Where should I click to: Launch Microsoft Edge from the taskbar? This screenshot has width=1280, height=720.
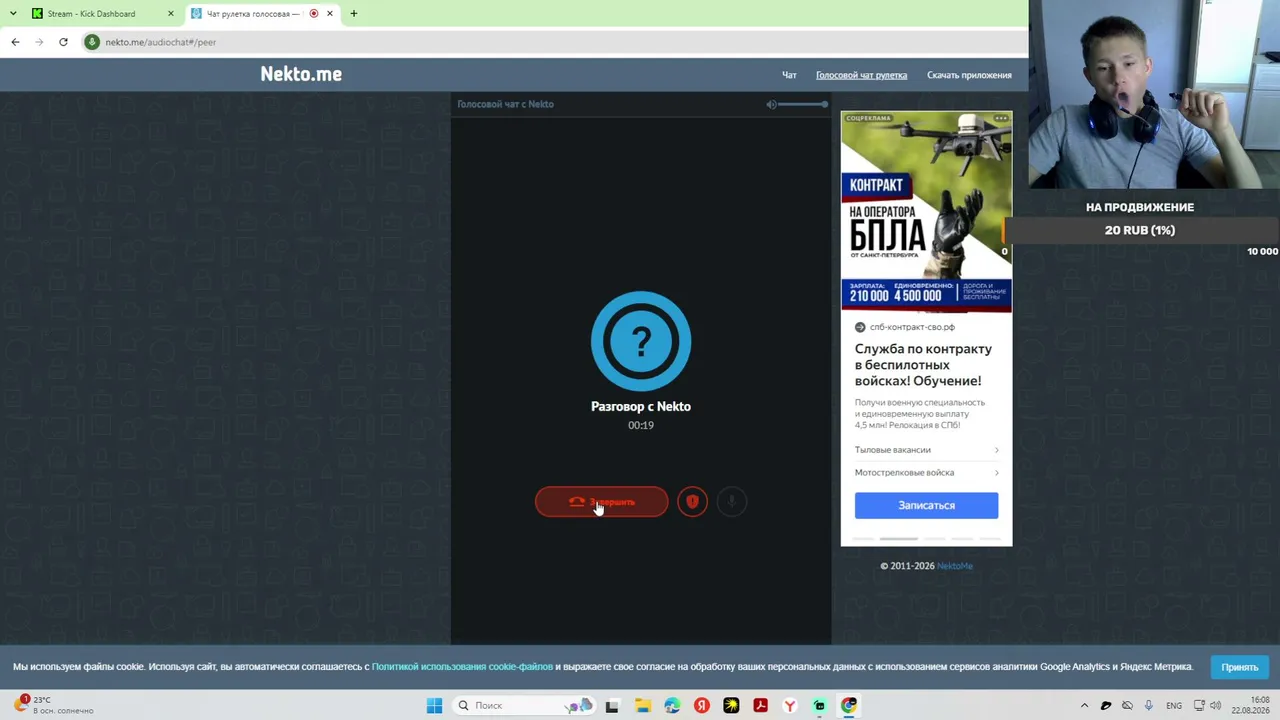[x=672, y=706]
